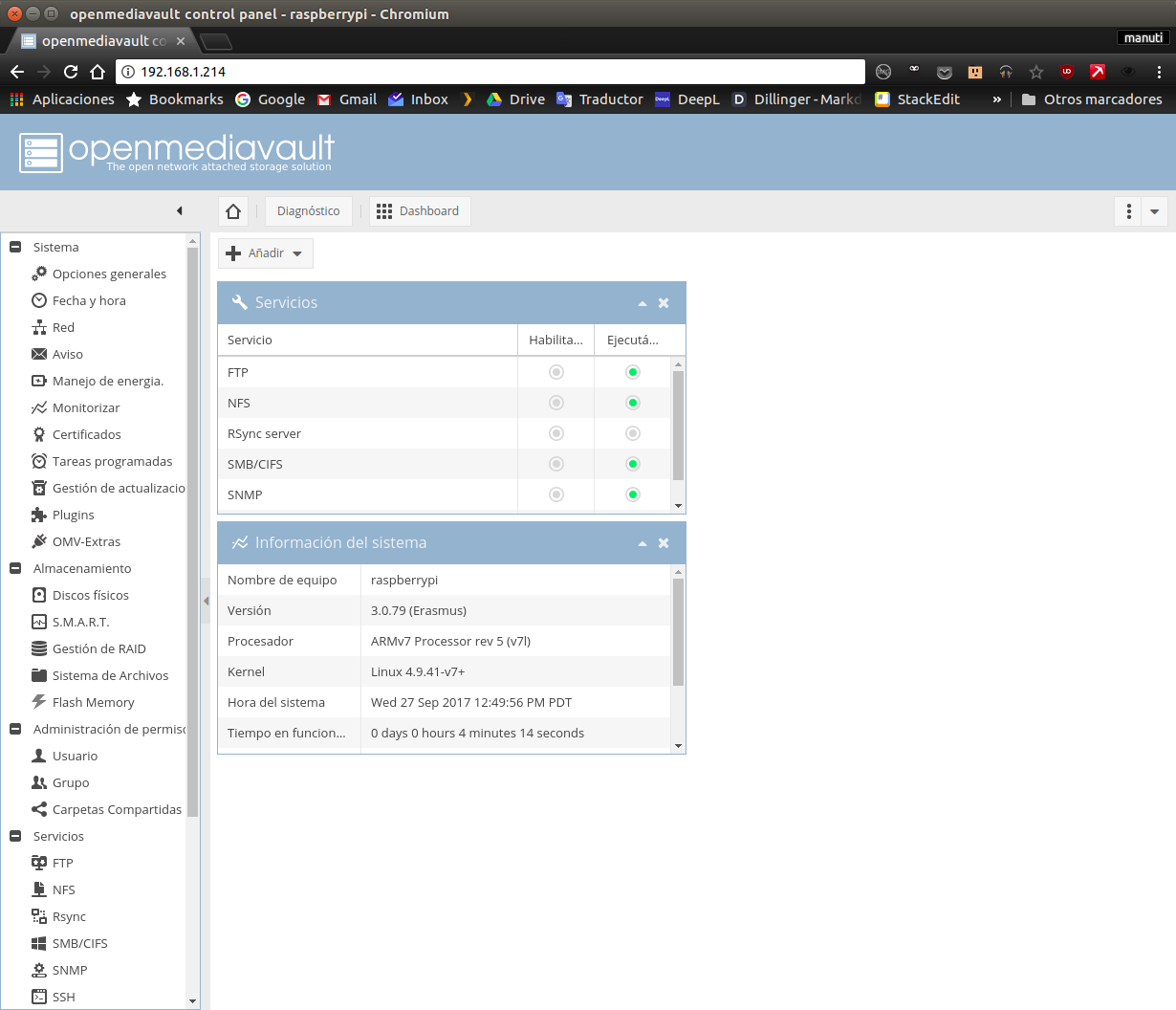This screenshot has height=1010, width=1176.
Task: Open the Gmail bookmark
Action: coord(347,99)
